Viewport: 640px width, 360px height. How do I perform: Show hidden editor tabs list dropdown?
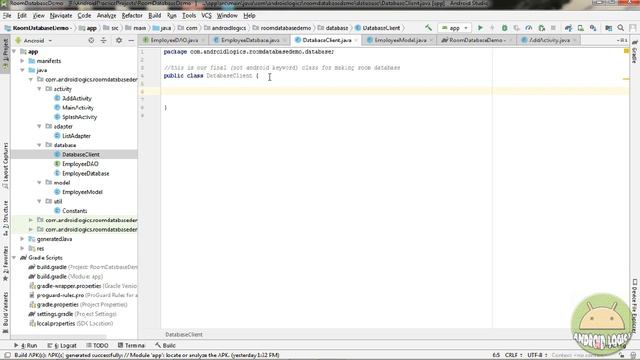click(622, 40)
